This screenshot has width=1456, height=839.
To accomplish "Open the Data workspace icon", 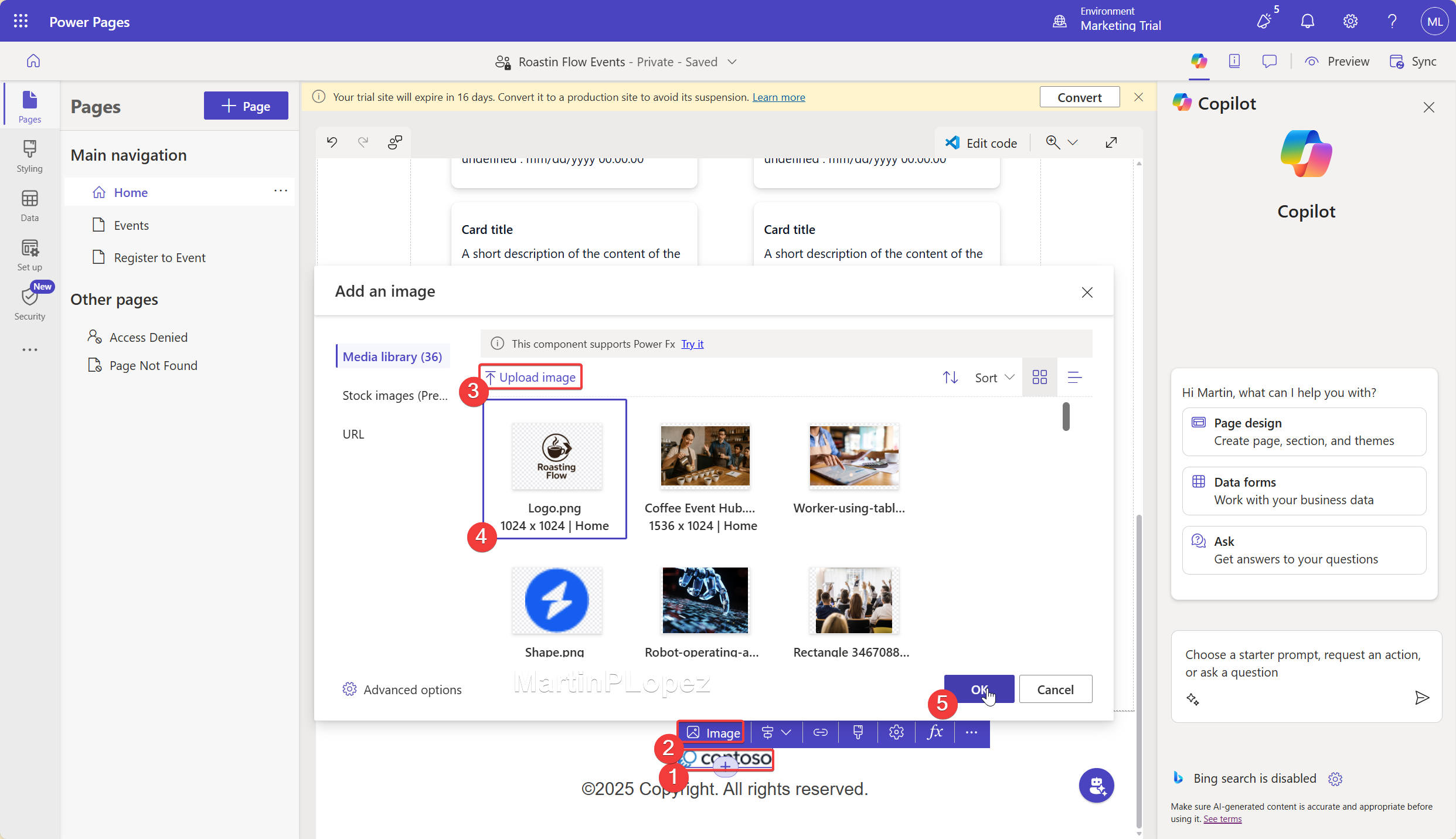I will (29, 204).
